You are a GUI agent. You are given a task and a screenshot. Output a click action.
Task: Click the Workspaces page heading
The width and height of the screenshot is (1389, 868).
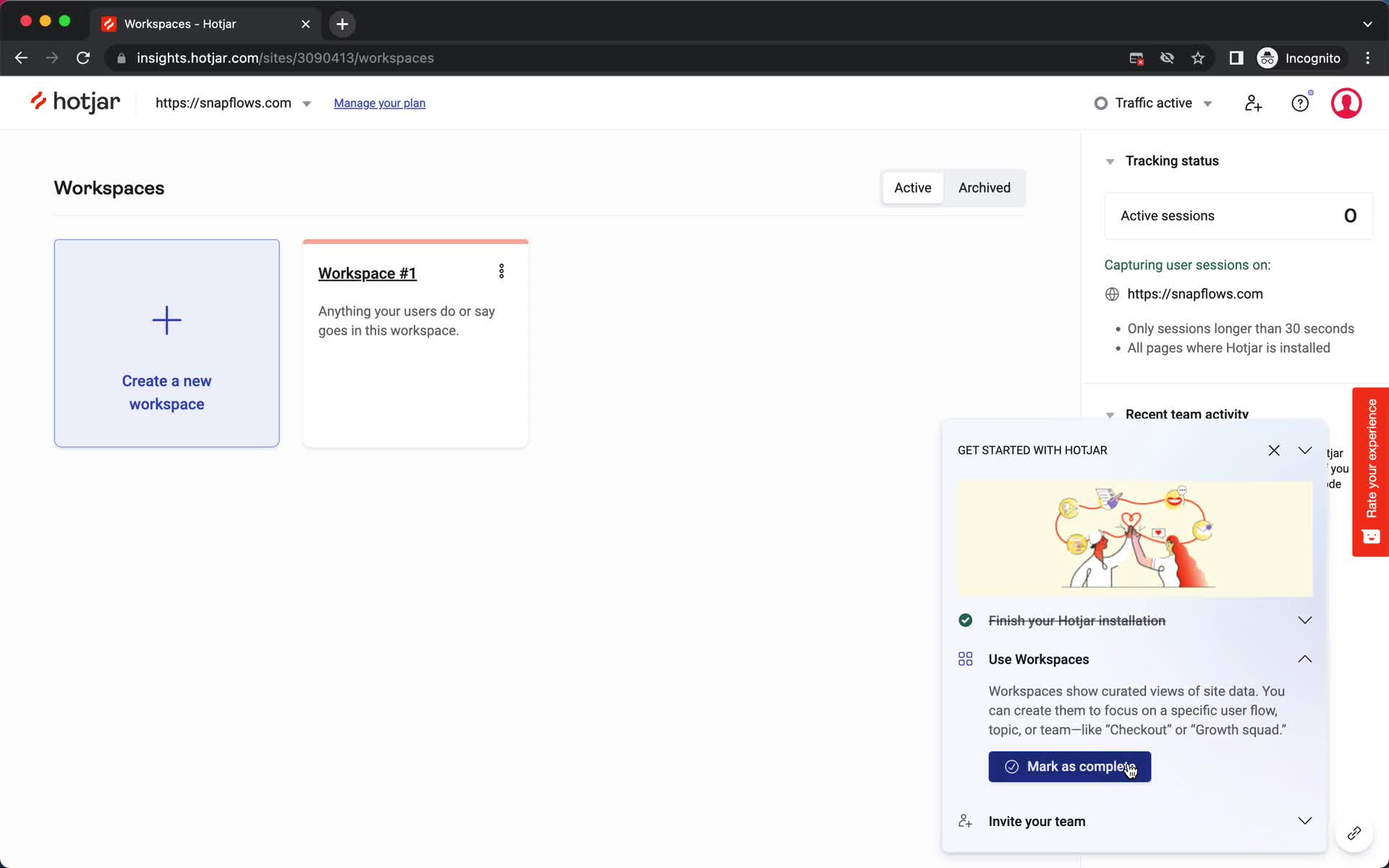(109, 188)
